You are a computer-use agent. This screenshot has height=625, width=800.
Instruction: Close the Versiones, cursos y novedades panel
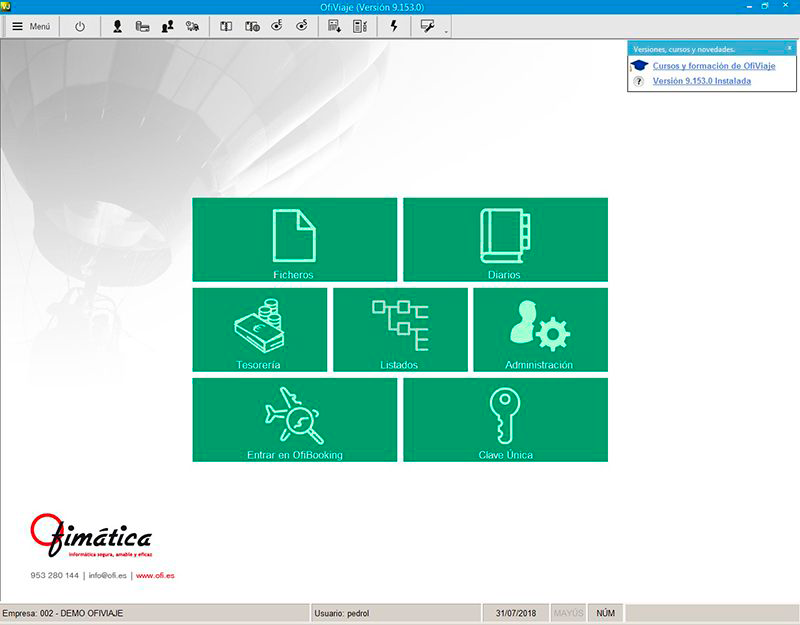tap(789, 48)
